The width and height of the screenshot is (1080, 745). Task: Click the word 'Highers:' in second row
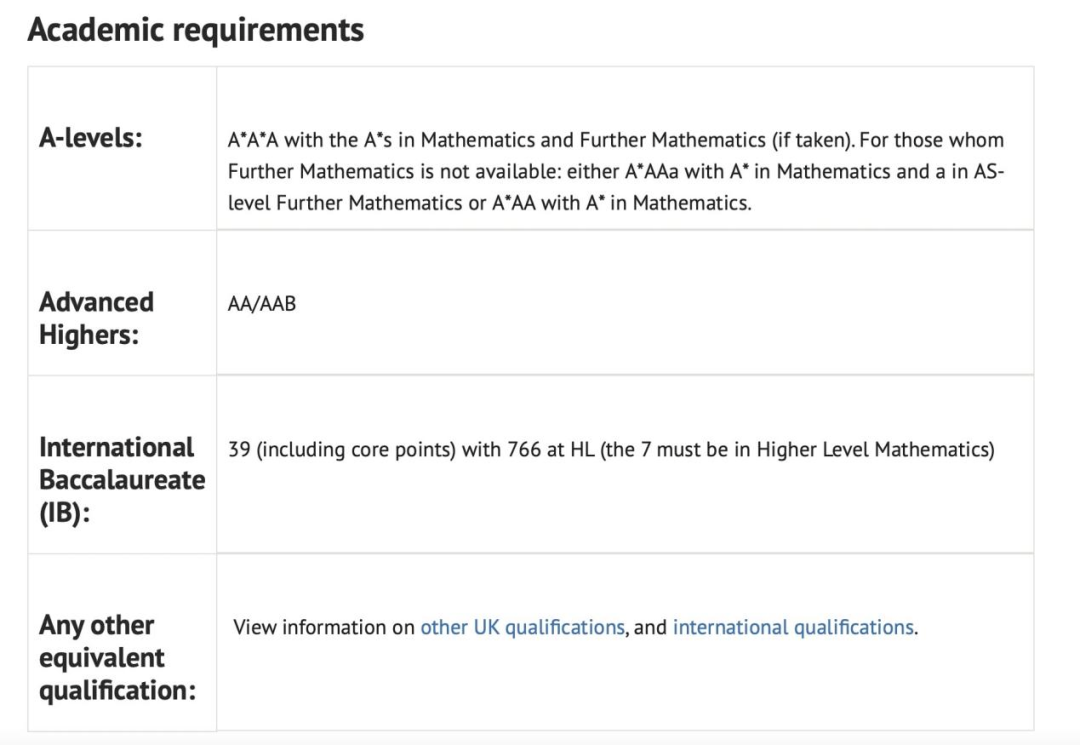tap(89, 335)
